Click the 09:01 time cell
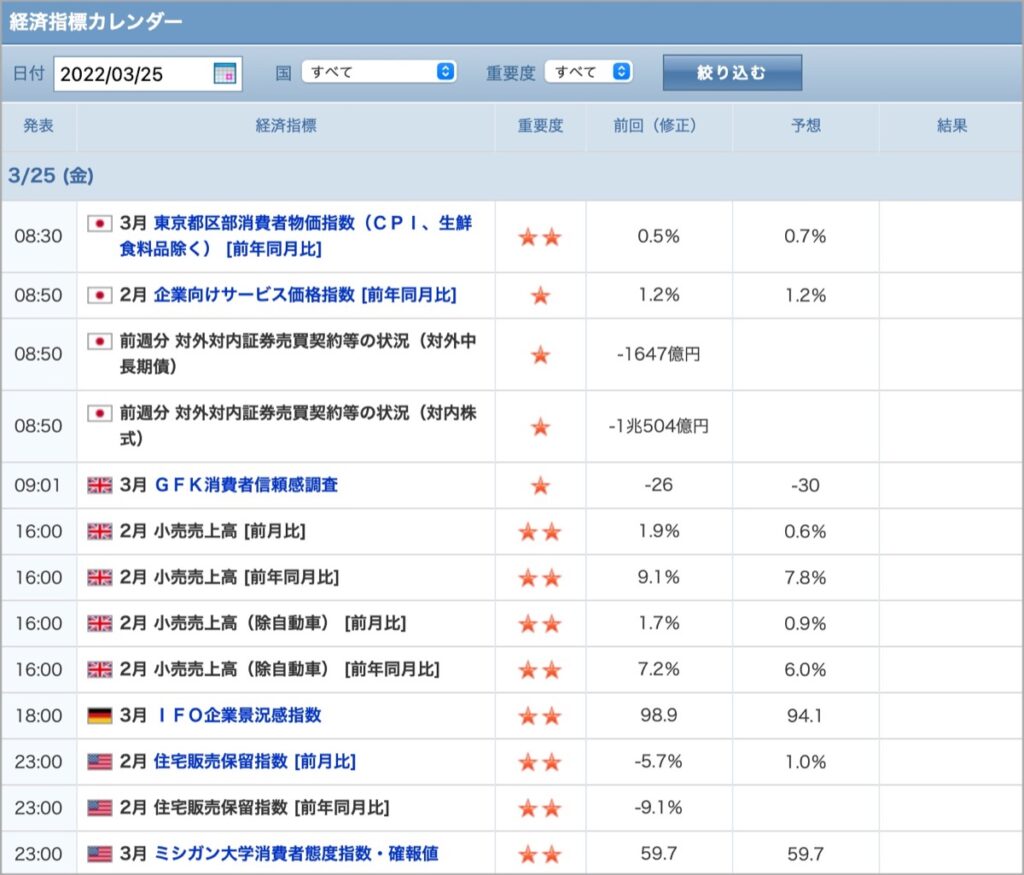 (x=37, y=485)
